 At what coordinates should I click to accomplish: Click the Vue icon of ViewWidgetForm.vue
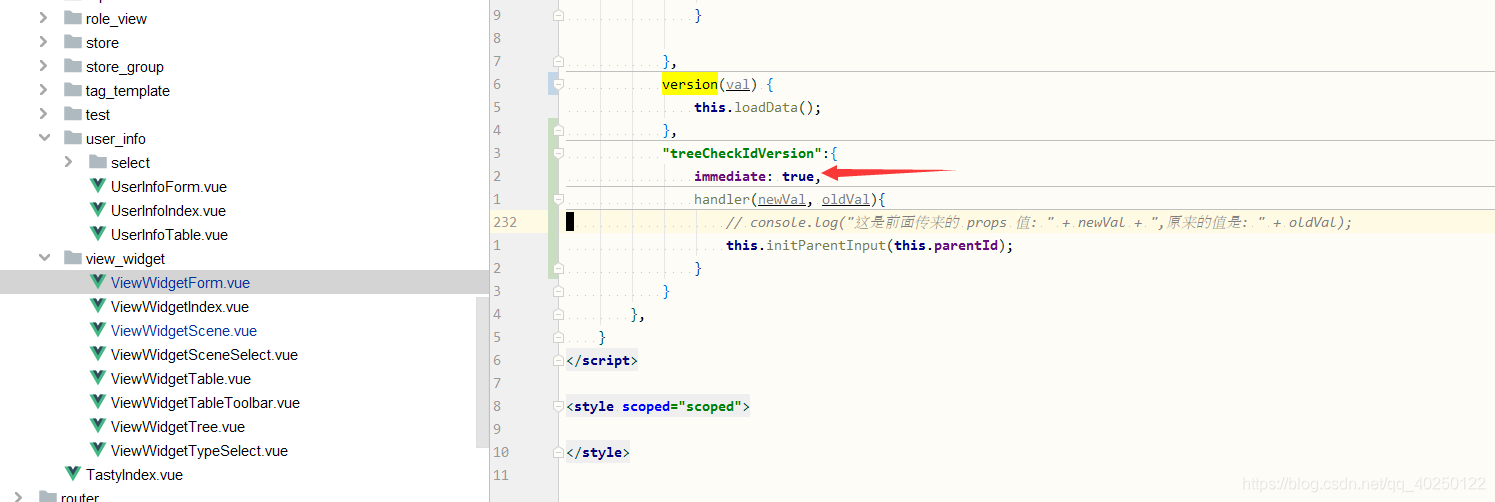tap(98, 282)
